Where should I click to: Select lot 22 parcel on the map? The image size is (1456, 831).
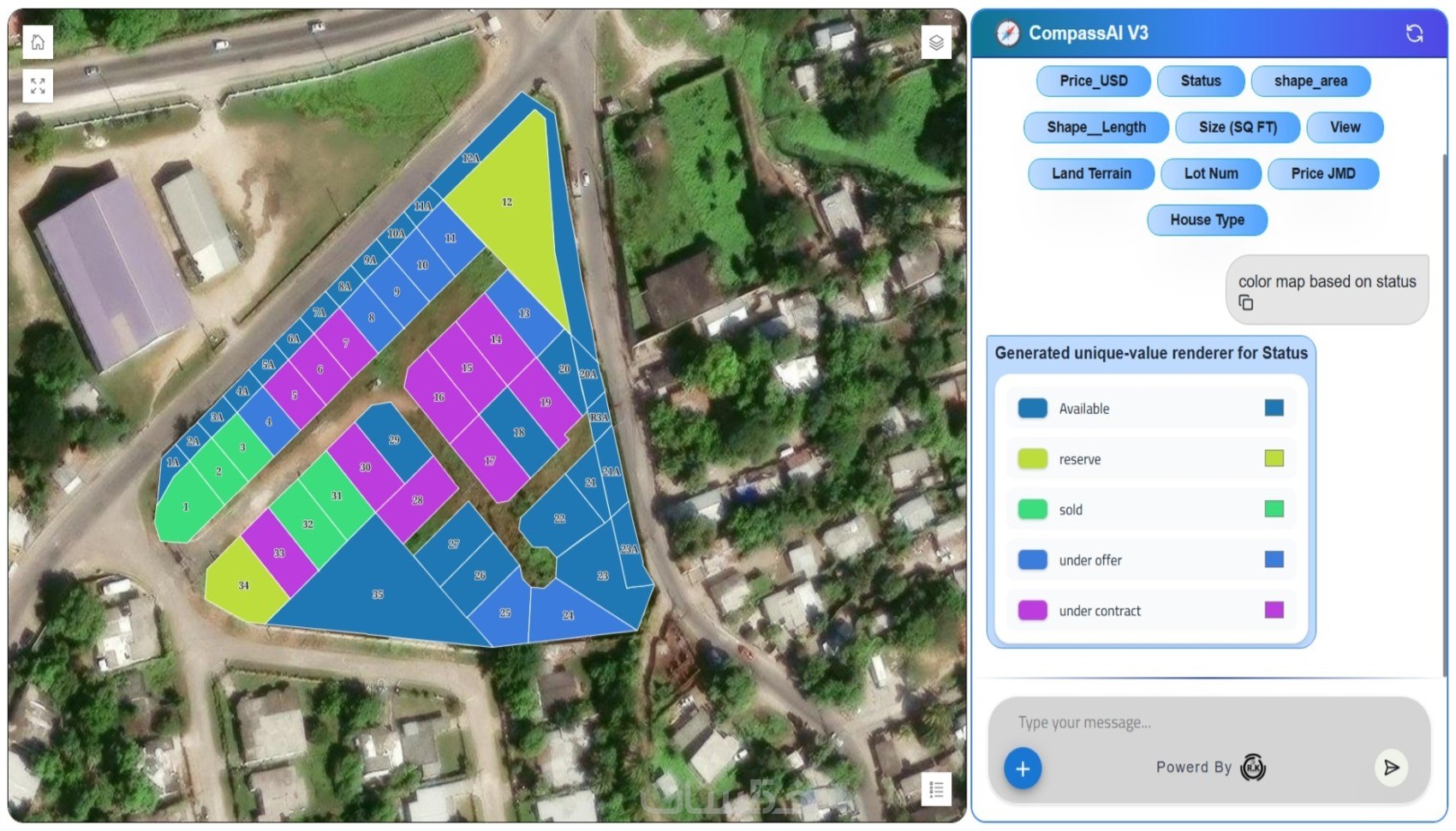click(x=561, y=519)
